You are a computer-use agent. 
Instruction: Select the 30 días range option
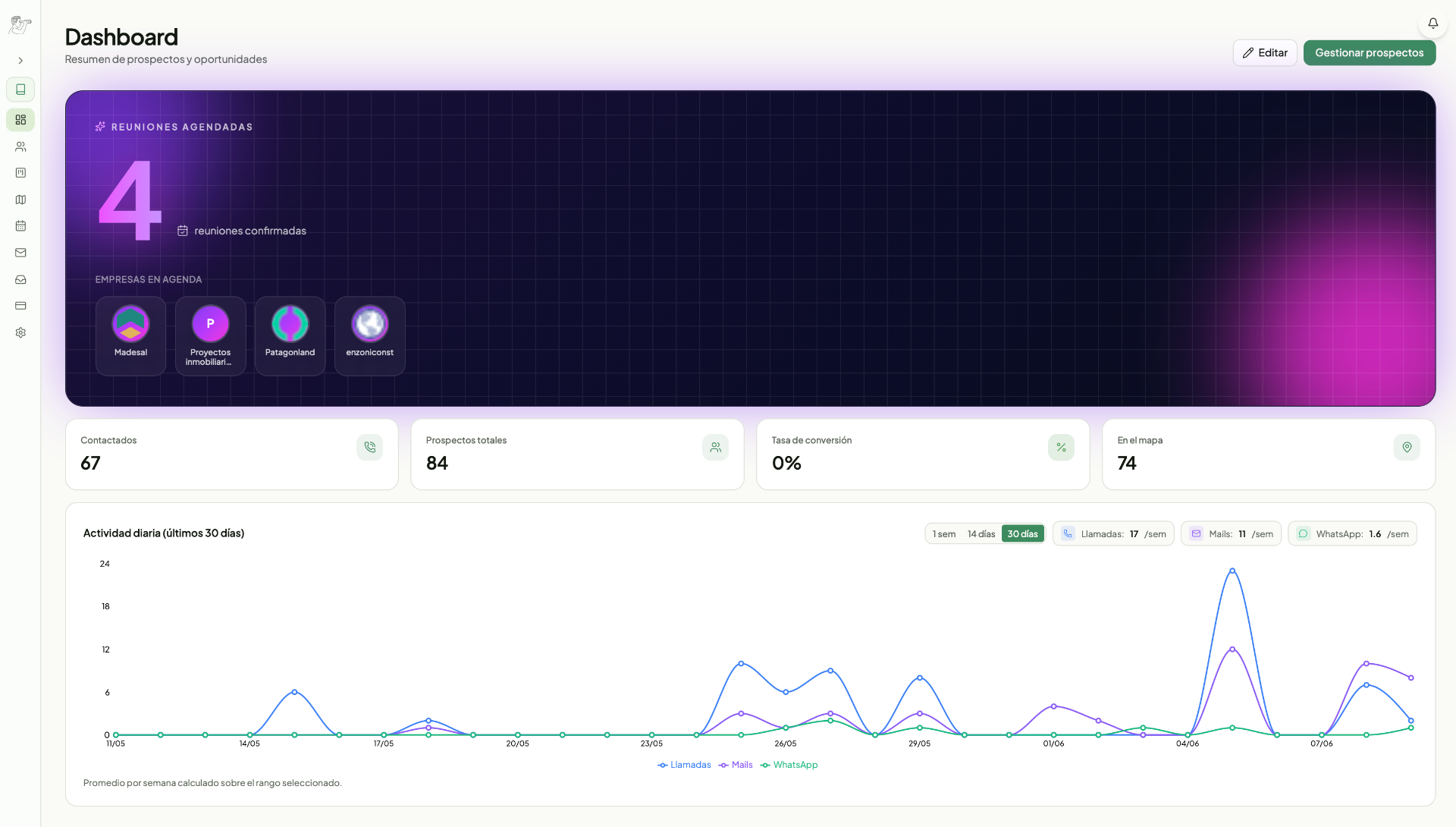coord(1022,534)
